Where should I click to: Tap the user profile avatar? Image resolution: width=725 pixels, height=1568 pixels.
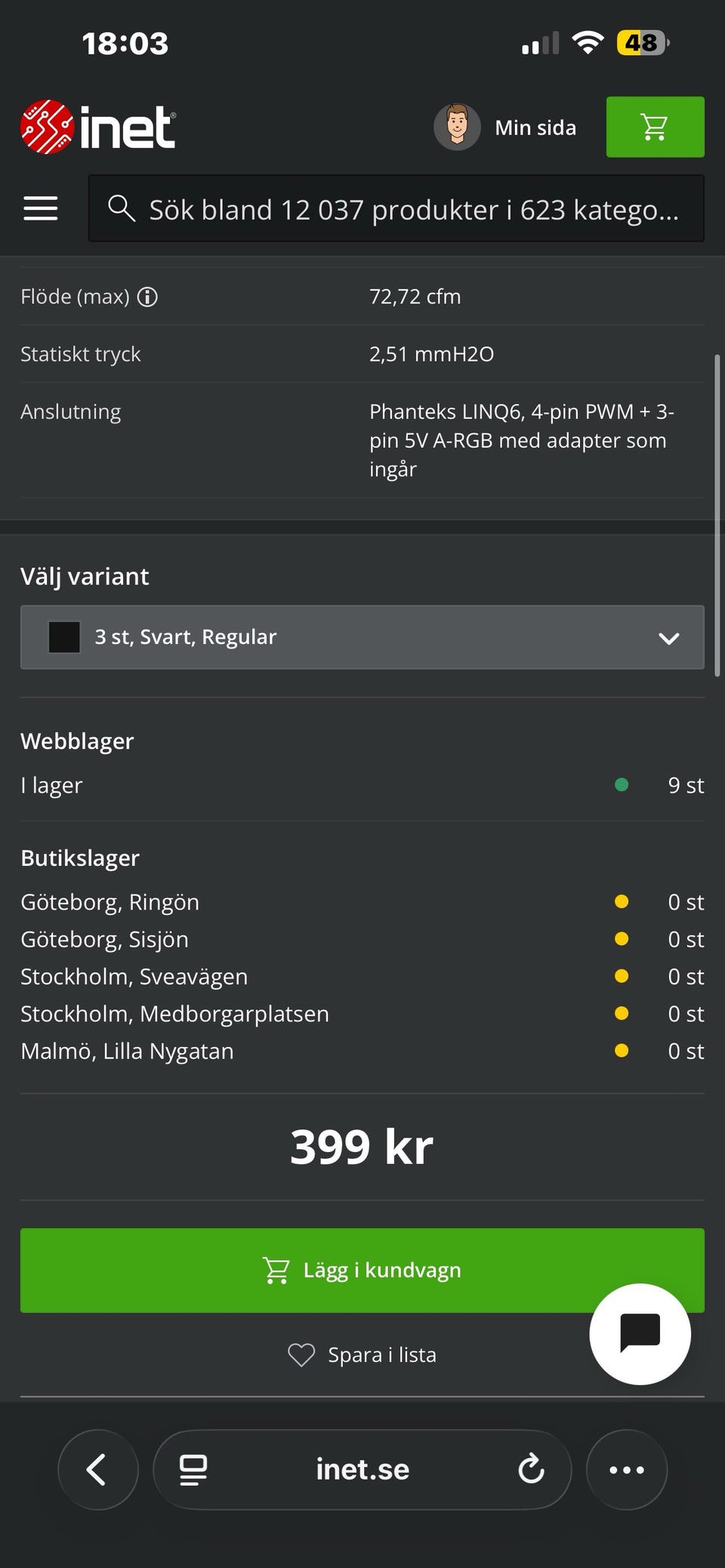(457, 127)
